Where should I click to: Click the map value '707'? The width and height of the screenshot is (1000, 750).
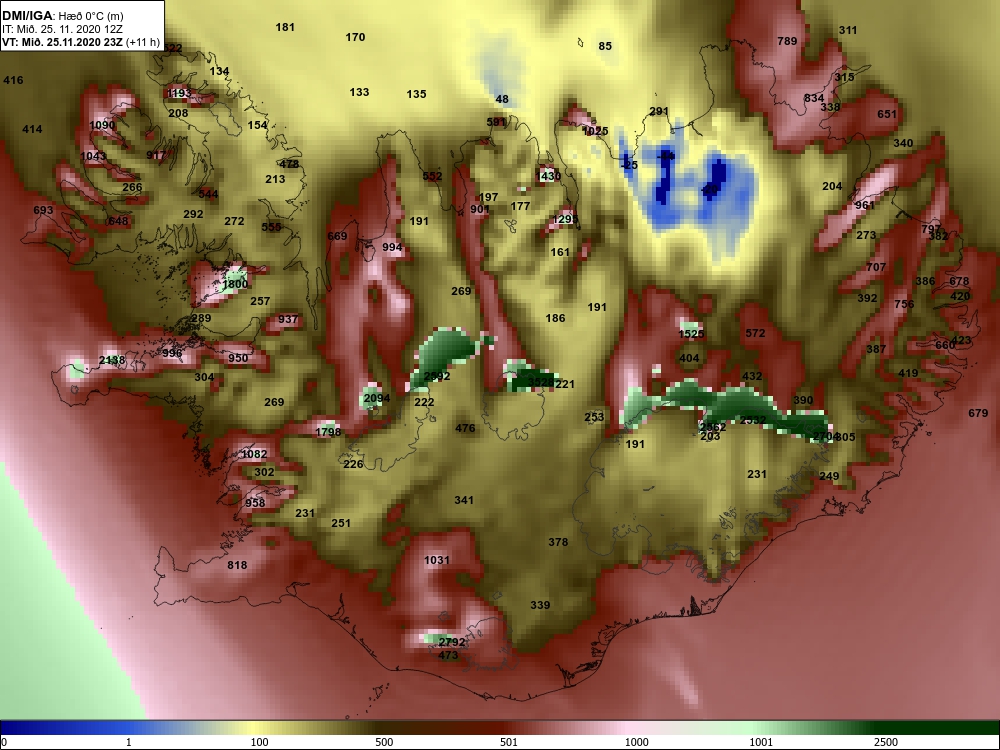pyautogui.click(x=876, y=267)
